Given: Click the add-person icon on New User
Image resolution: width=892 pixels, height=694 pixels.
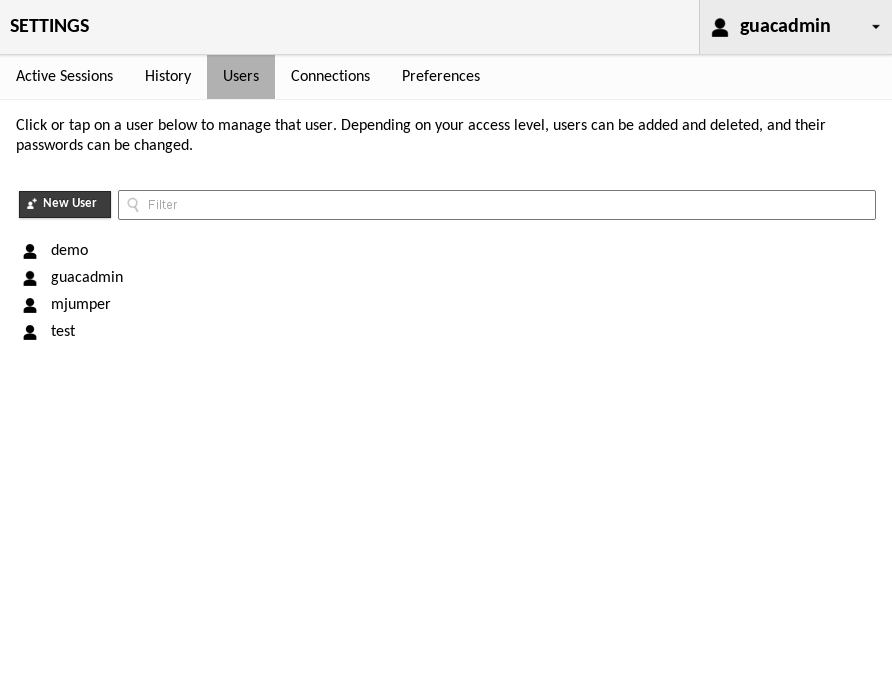Looking at the screenshot, I should [x=32, y=204].
